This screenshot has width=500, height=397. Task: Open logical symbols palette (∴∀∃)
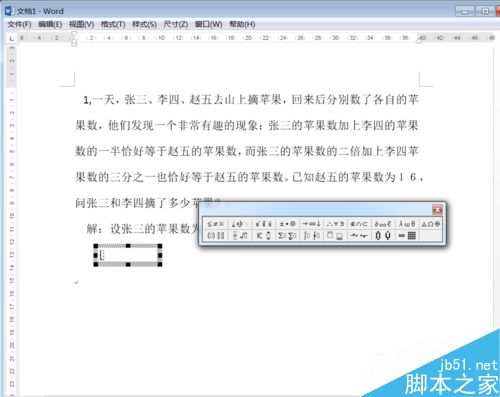[x=335, y=224]
